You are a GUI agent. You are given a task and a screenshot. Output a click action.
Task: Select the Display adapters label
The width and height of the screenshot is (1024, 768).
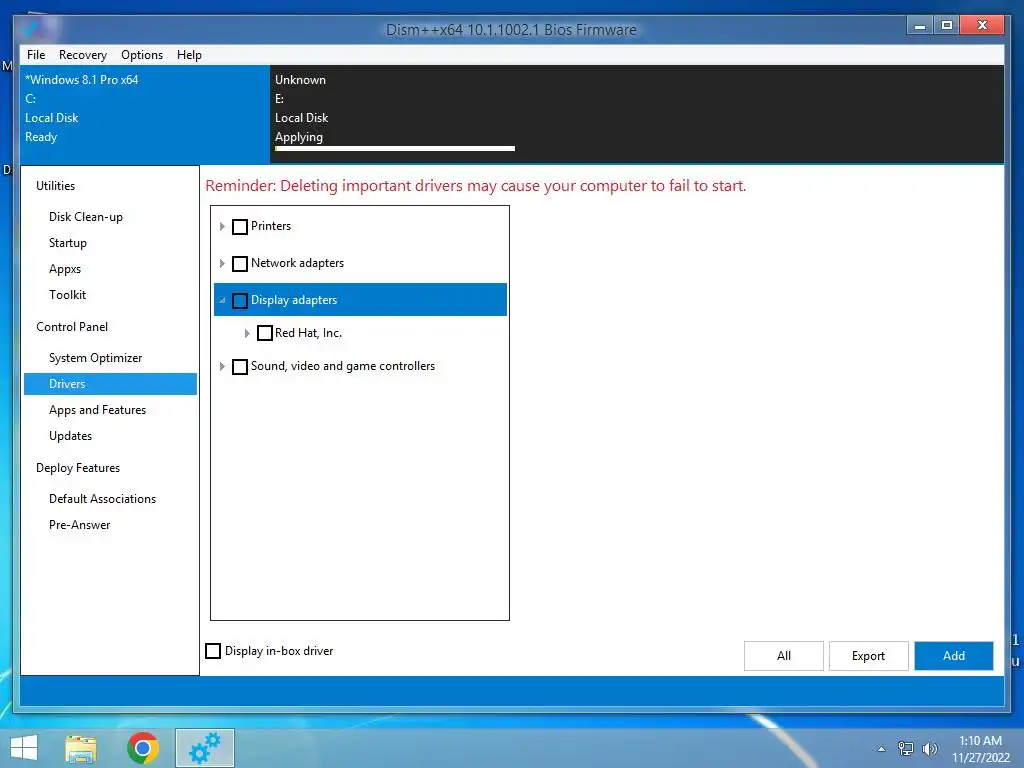pyautogui.click(x=294, y=300)
